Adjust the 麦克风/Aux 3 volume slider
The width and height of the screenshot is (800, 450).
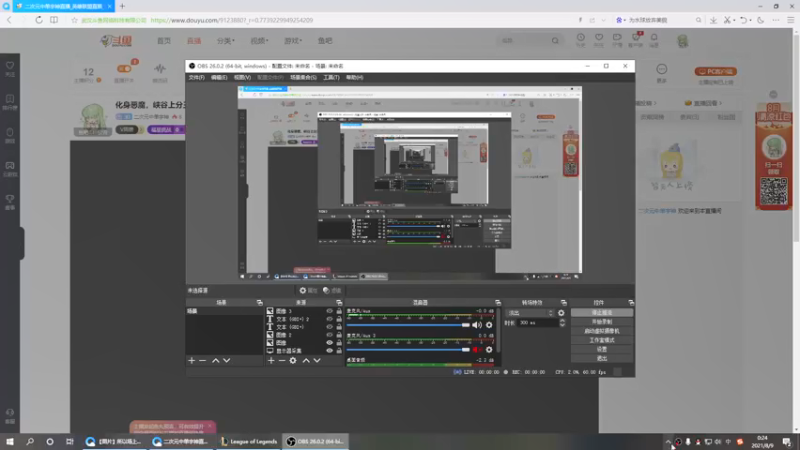408,349
